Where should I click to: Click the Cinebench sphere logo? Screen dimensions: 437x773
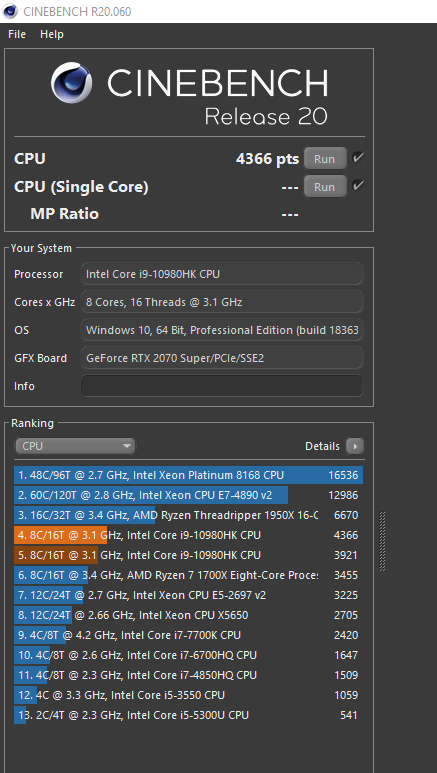pyautogui.click(x=72, y=83)
